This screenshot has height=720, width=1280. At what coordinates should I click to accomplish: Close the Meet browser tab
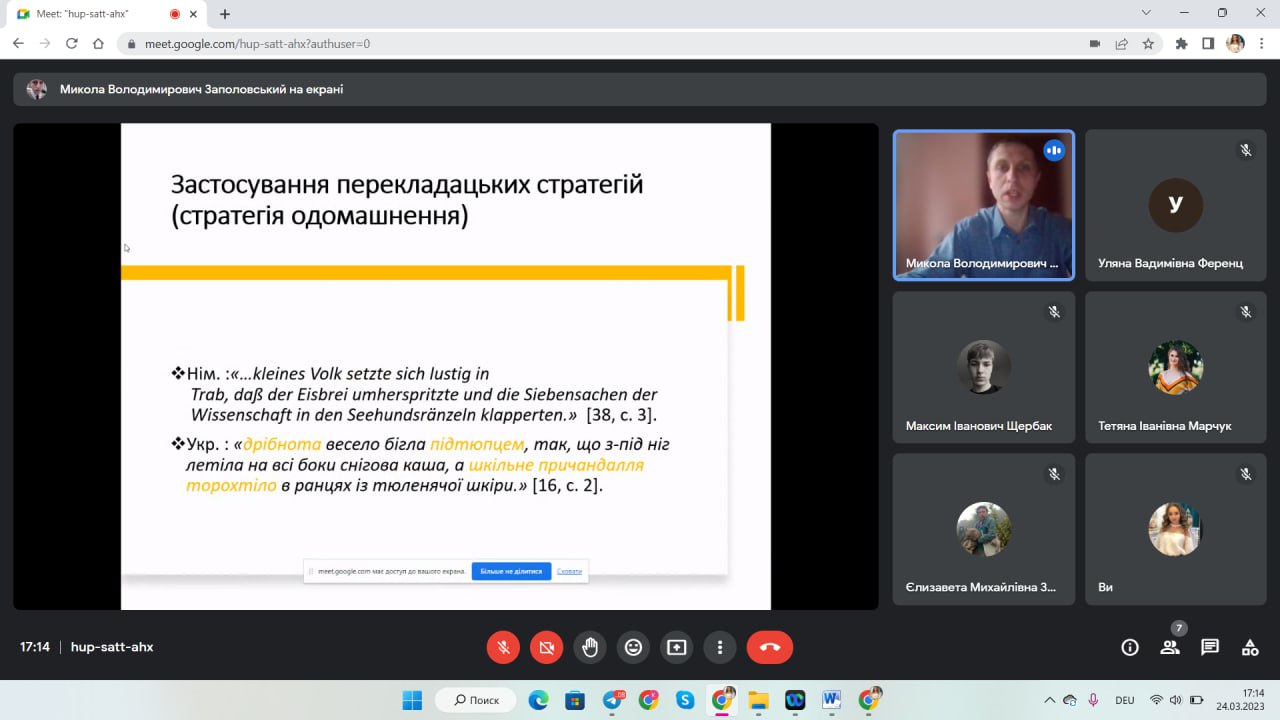[193, 14]
